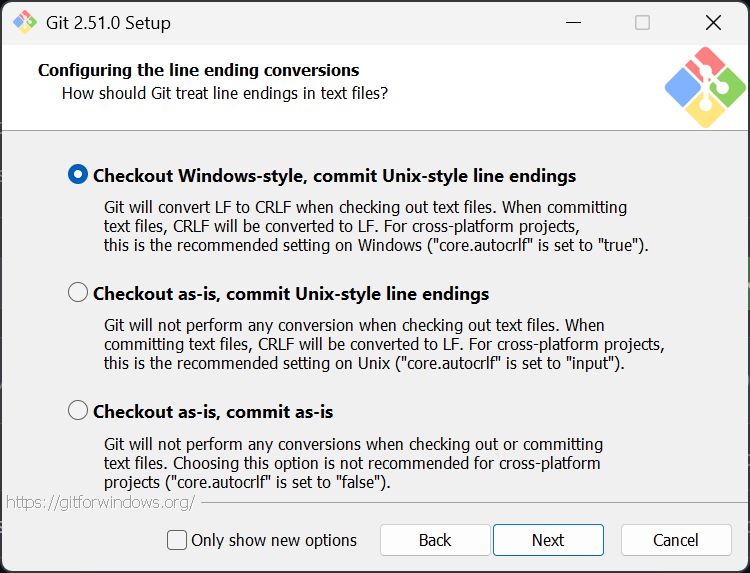Minimize the Git Setup window
750x573 pixels.
[x=573, y=22]
